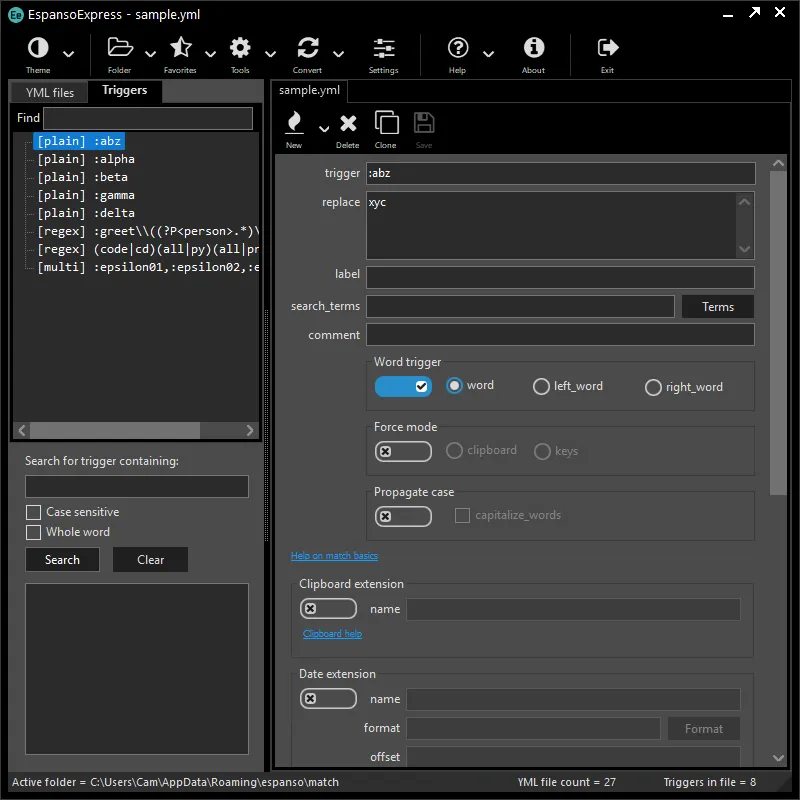This screenshot has height=800, width=800.
Task: Turn on the Force mode toggle
Action: tap(403, 451)
